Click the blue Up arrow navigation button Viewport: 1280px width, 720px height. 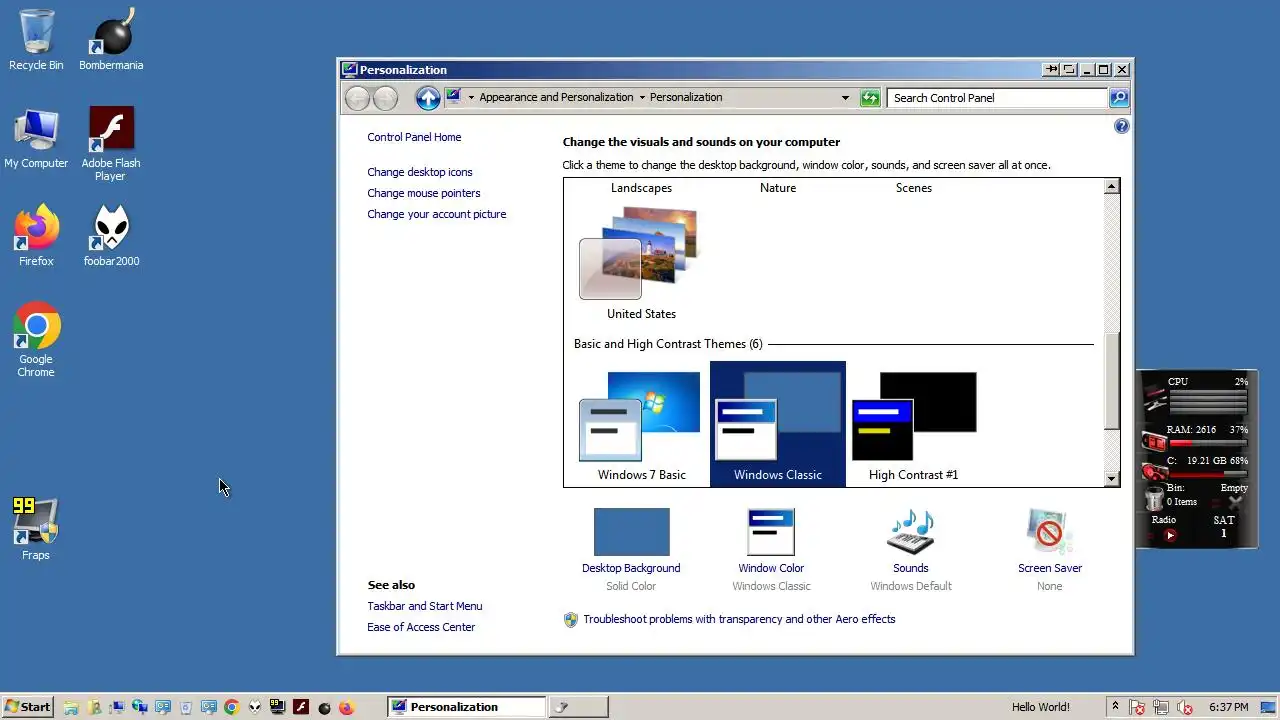coord(428,97)
